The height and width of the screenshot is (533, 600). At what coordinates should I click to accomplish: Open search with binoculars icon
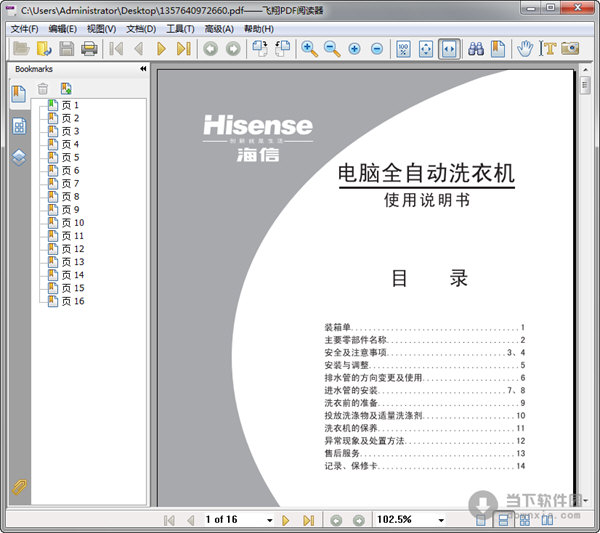click(476, 49)
